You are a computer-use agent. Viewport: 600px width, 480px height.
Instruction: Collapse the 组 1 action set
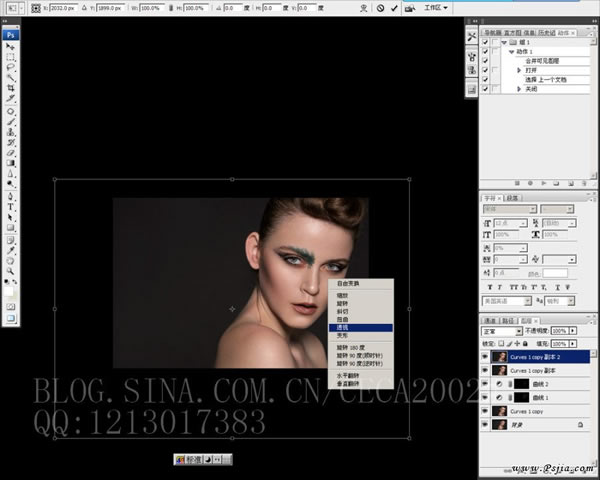[x=504, y=42]
